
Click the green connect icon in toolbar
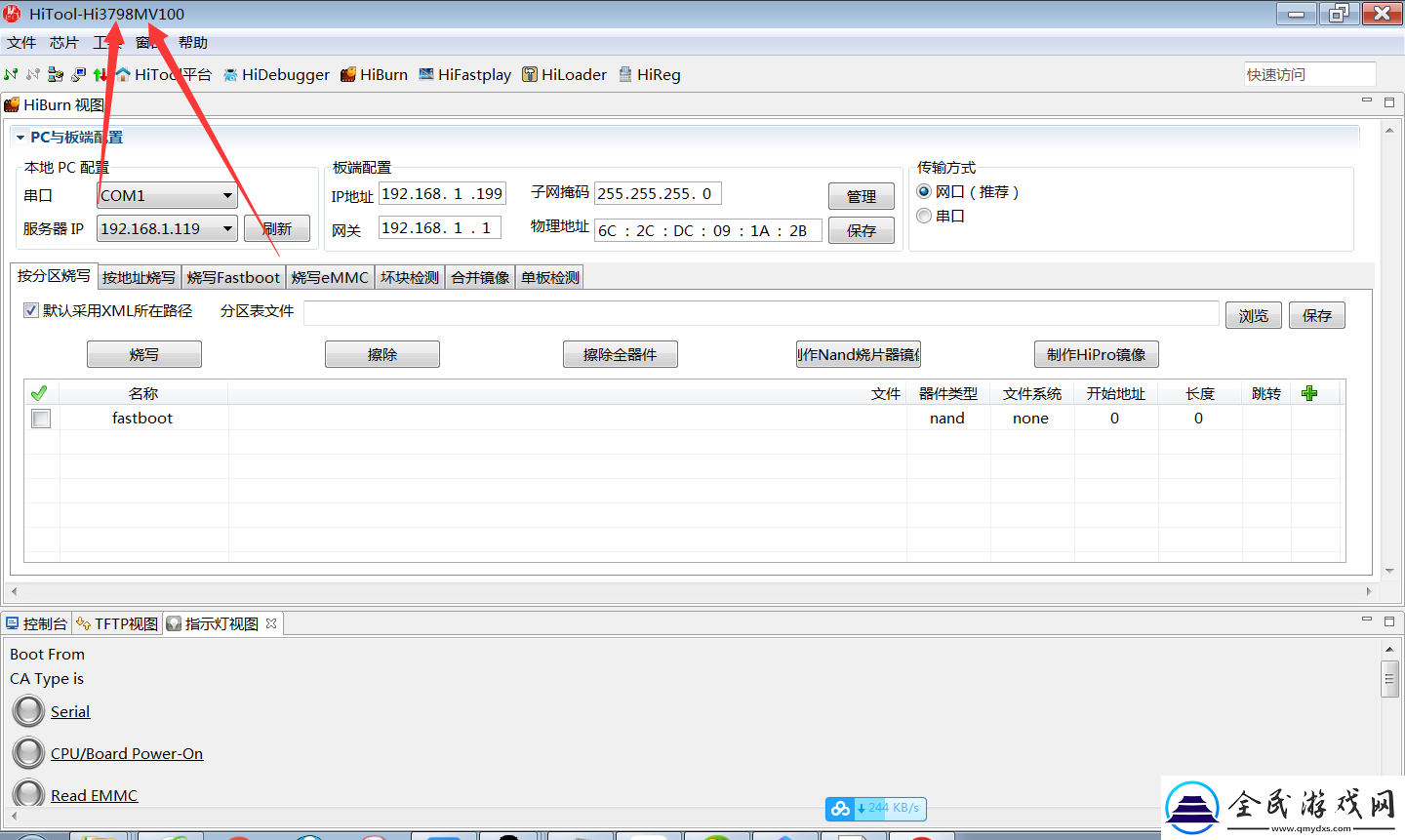coord(12,74)
